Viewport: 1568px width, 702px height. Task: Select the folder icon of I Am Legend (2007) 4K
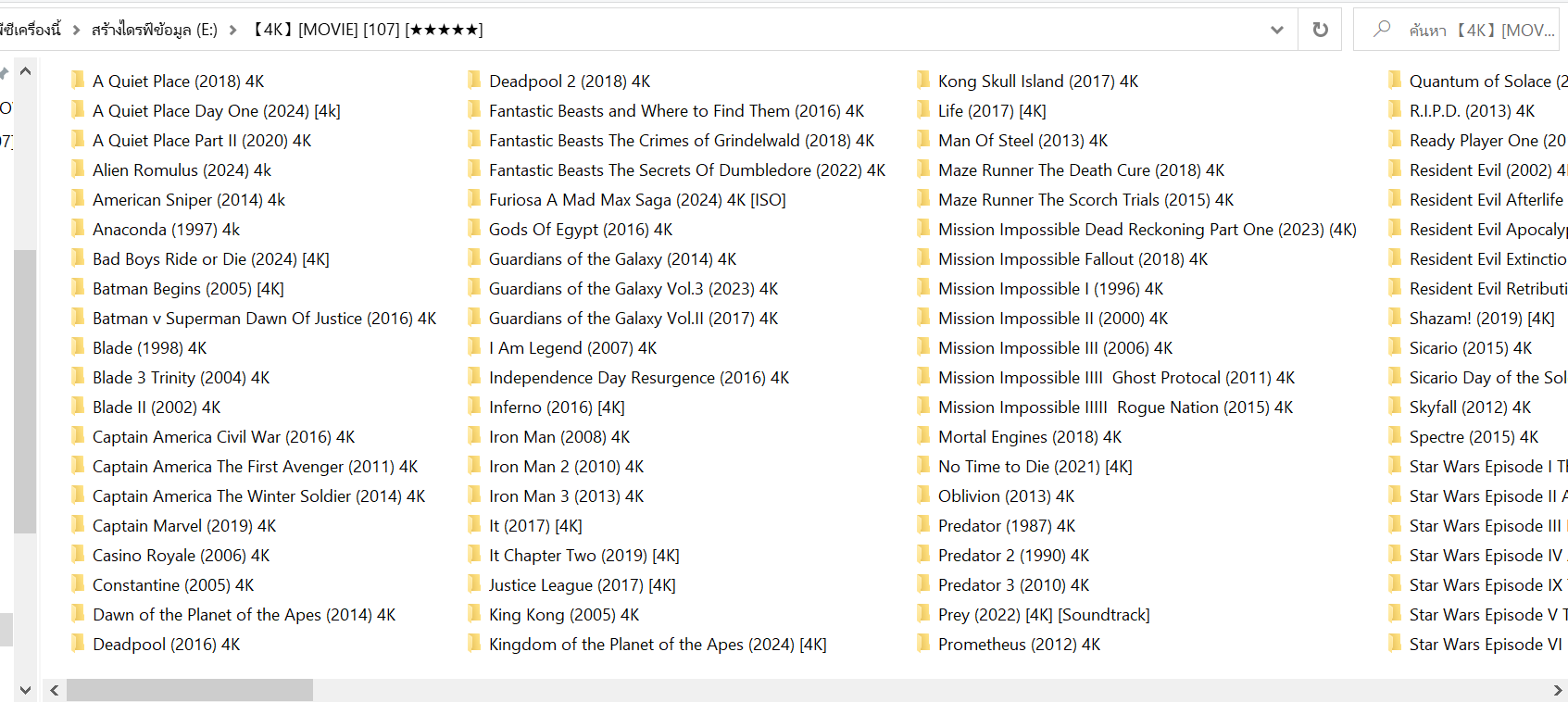tap(474, 347)
